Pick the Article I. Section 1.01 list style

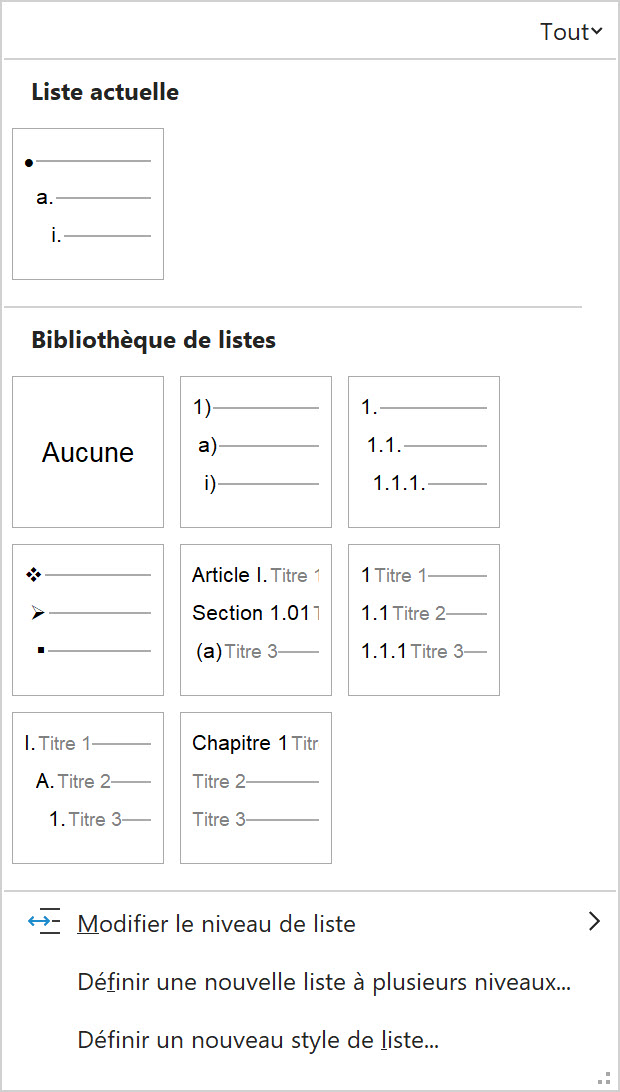pyautogui.click(x=256, y=620)
